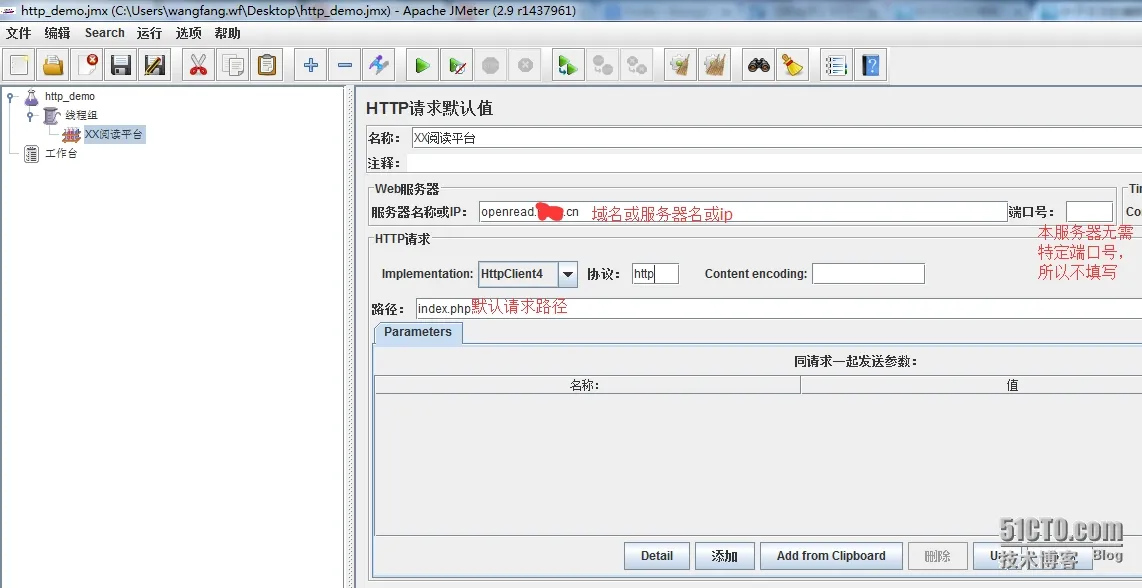This screenshot has height=588, width=1142.
Task: Create a new test plan via New icon
Action: coord(19,66)
